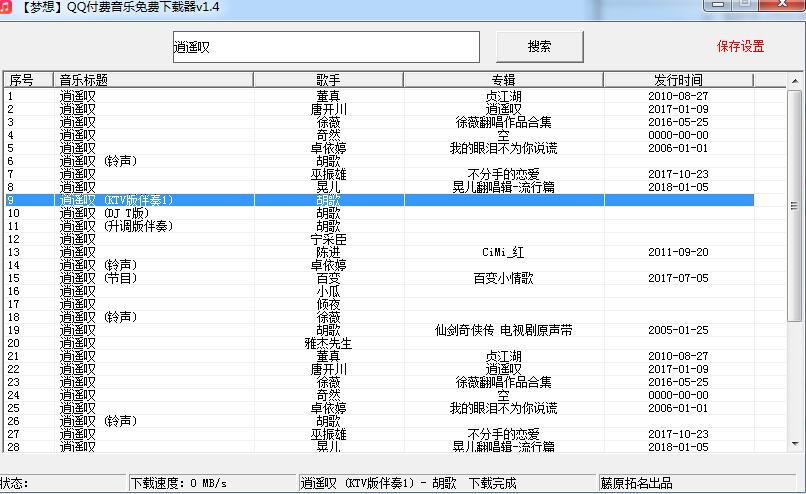Click the 搜索 search button
806x494 pixels.
tap(539, 47)
